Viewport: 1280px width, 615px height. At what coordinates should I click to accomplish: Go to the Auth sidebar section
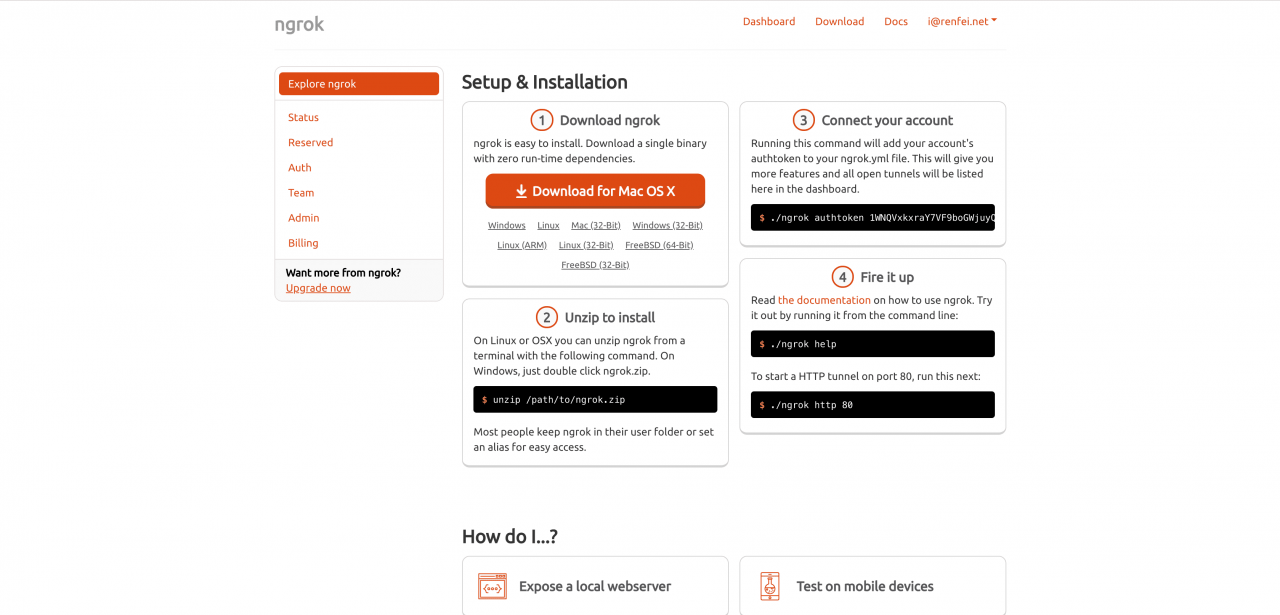[300, 167]
